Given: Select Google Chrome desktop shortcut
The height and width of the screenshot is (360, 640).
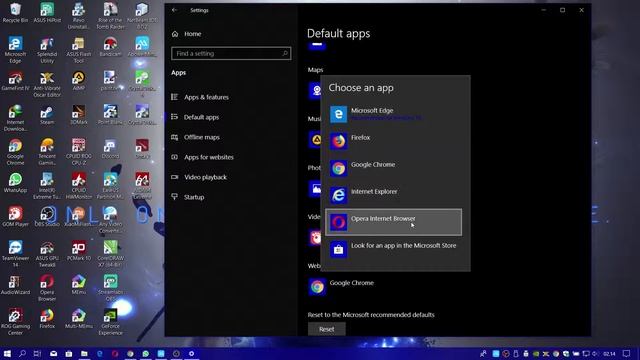Looking at the screenshot, I should [x=15, y=152].
